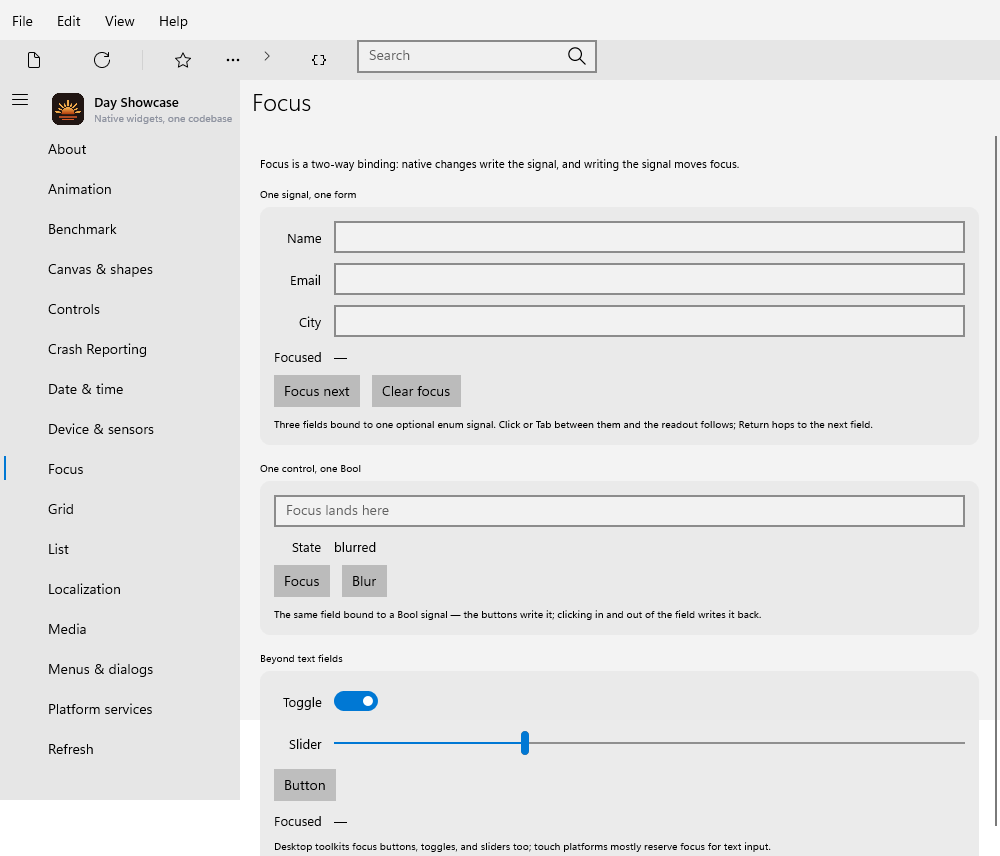The height and width of the screenshot is (856, 1000).
Task: Click the Blur button
Action: click(364, 581)
